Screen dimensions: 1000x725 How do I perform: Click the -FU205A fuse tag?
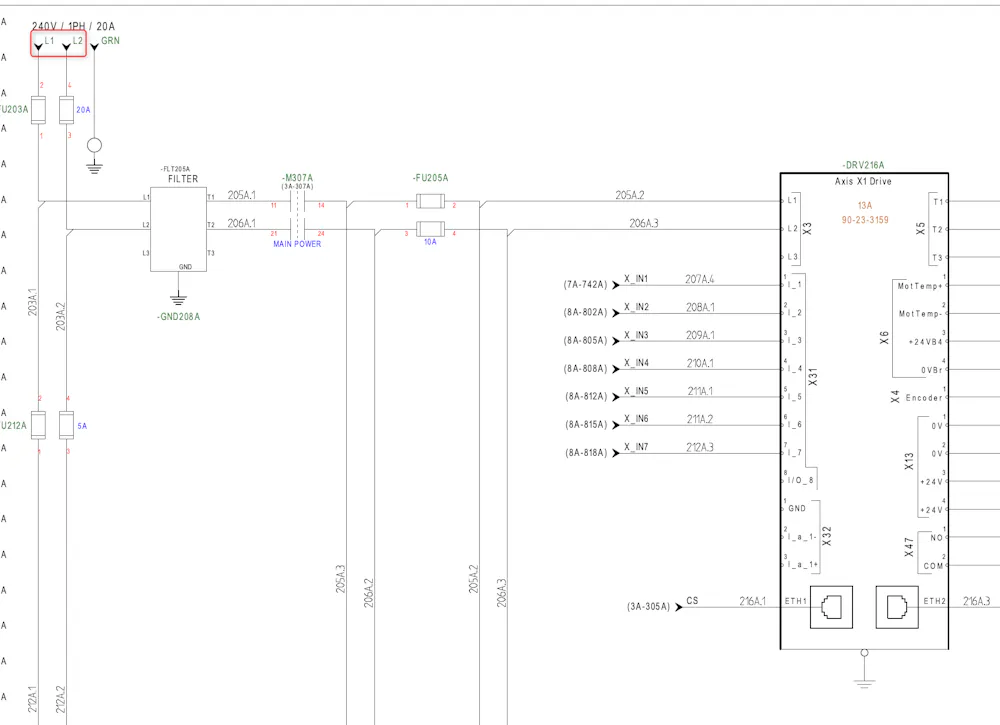pos(430,178)
